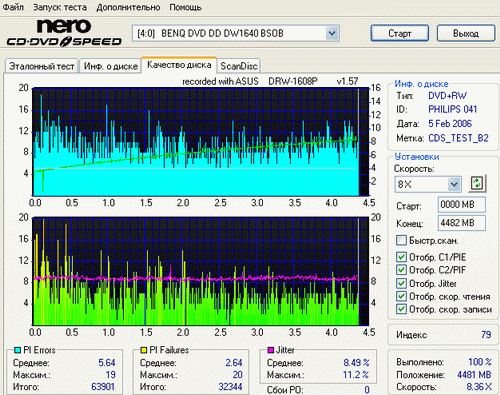Uncheck Отобр. C2/PIF checkbox
This screenshot has height=395, width=500.
tap(401, 270)
